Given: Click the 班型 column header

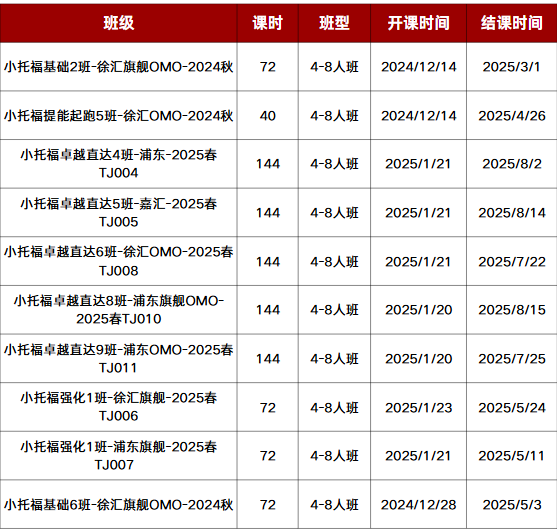Looking at the screenshot, I should pos(334,23).
